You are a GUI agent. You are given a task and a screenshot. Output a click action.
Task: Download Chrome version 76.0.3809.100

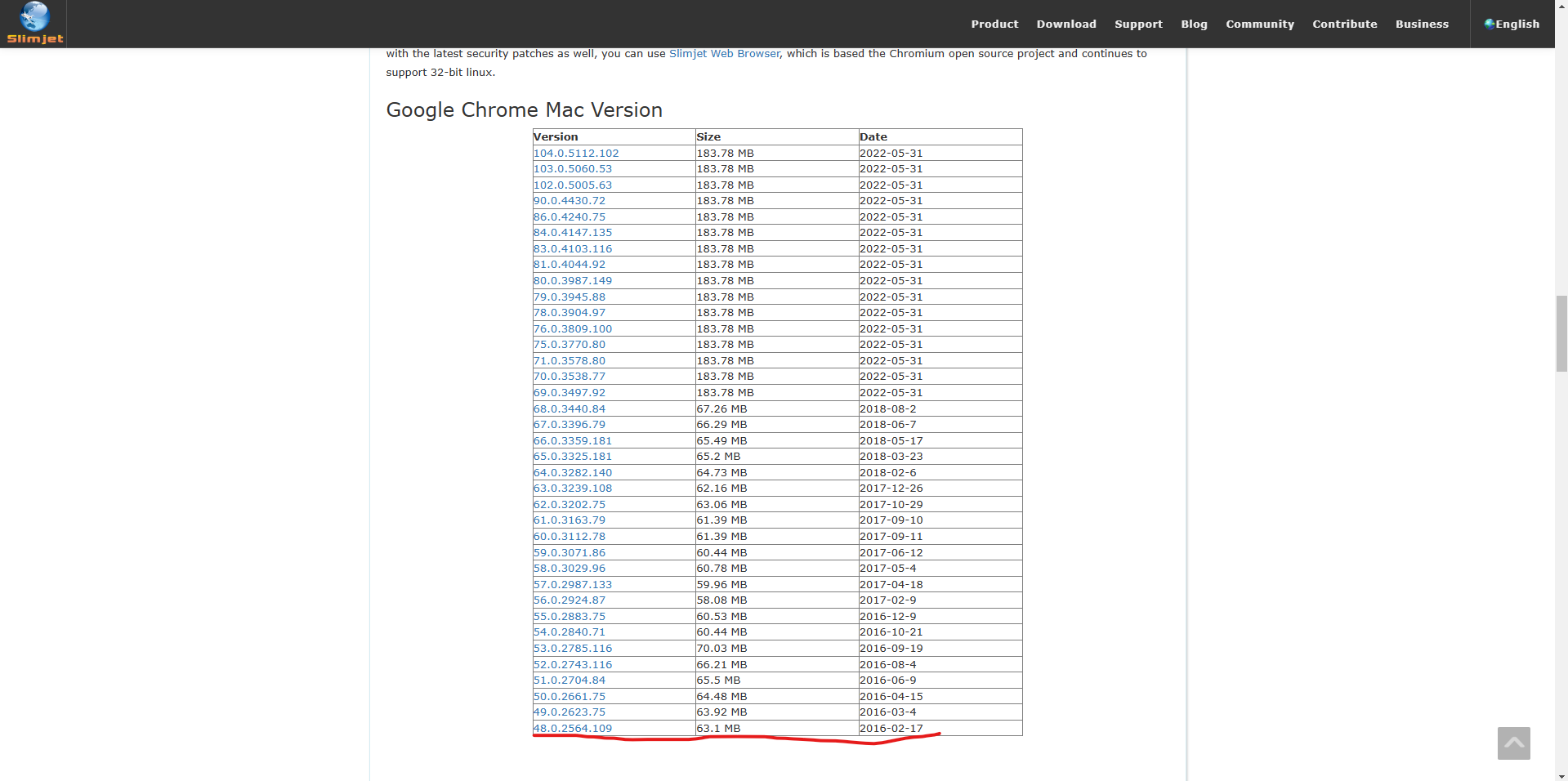573,329
